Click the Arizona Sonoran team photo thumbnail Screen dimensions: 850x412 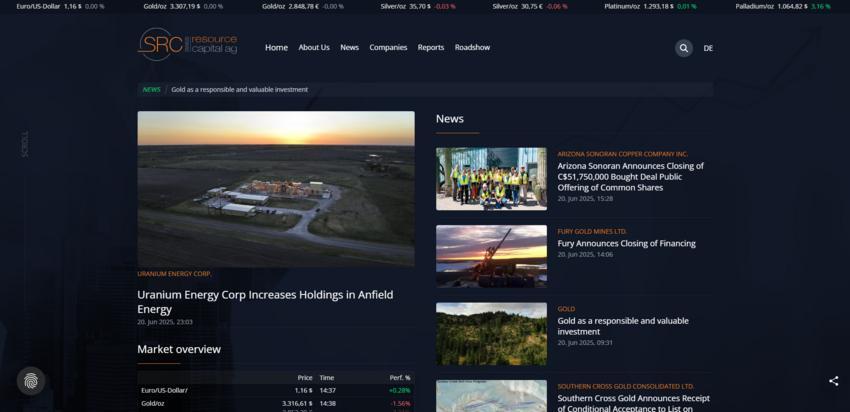pyautogui.click(x=491, y=178)
